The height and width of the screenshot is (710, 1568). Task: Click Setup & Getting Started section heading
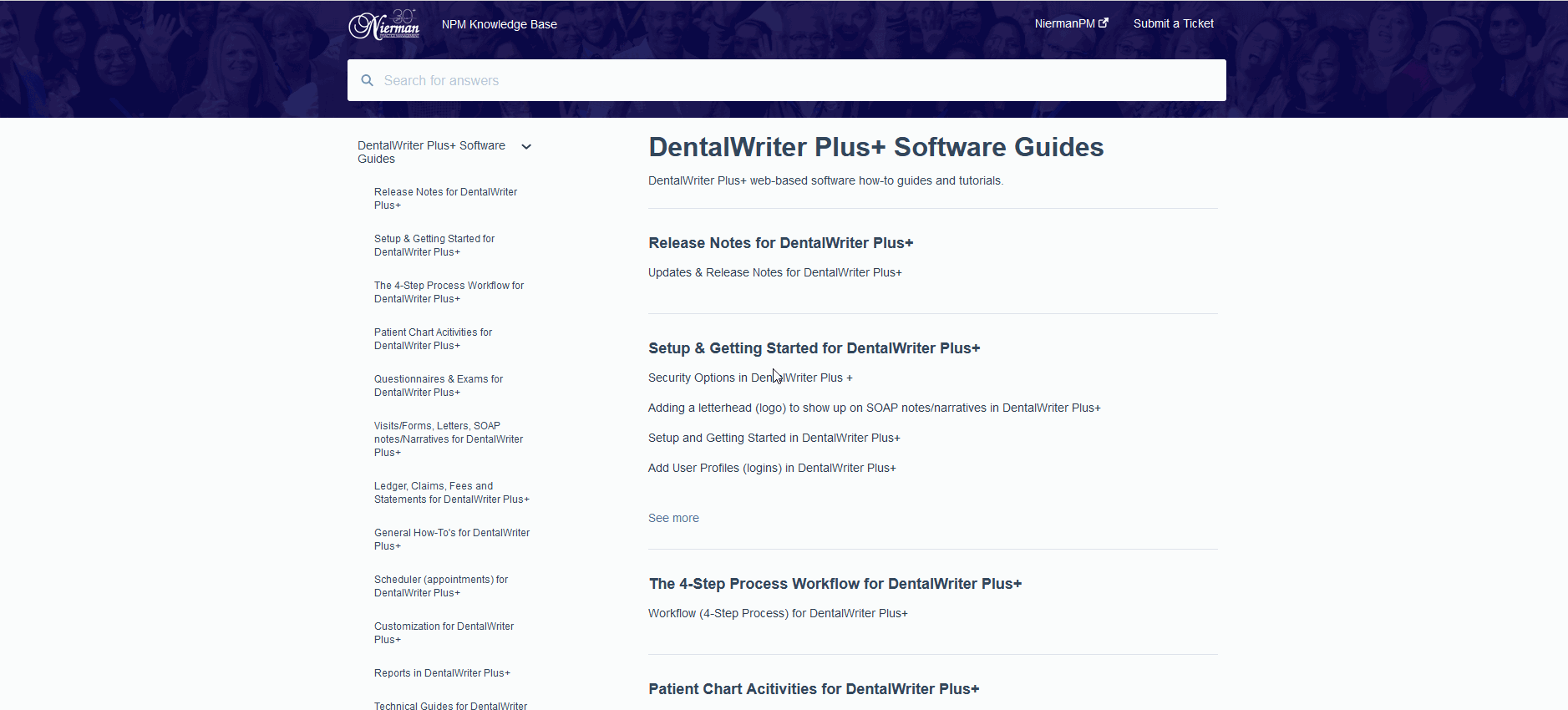tap(814, 348)
